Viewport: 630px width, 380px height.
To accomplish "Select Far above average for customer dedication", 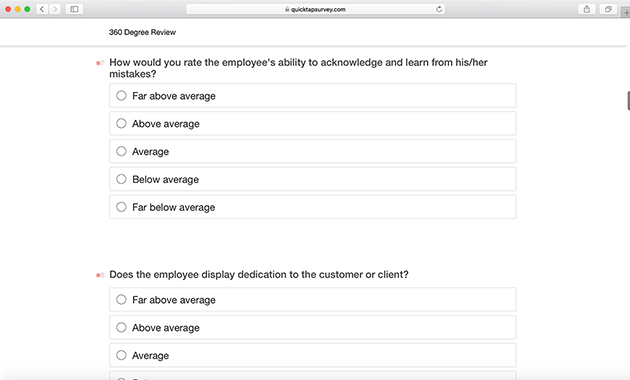I will point(313,300).
